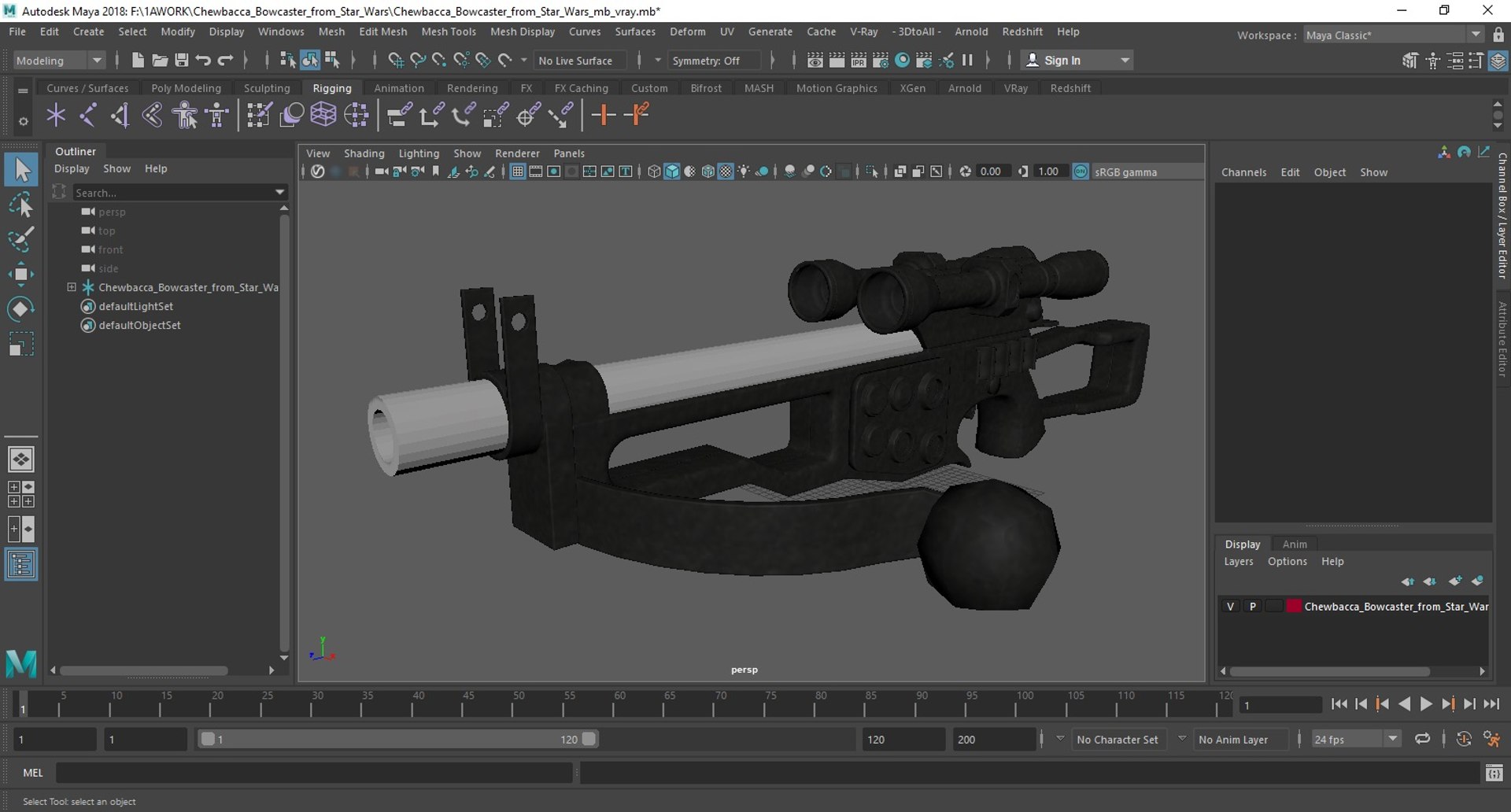Open the Deform menu

687,31
